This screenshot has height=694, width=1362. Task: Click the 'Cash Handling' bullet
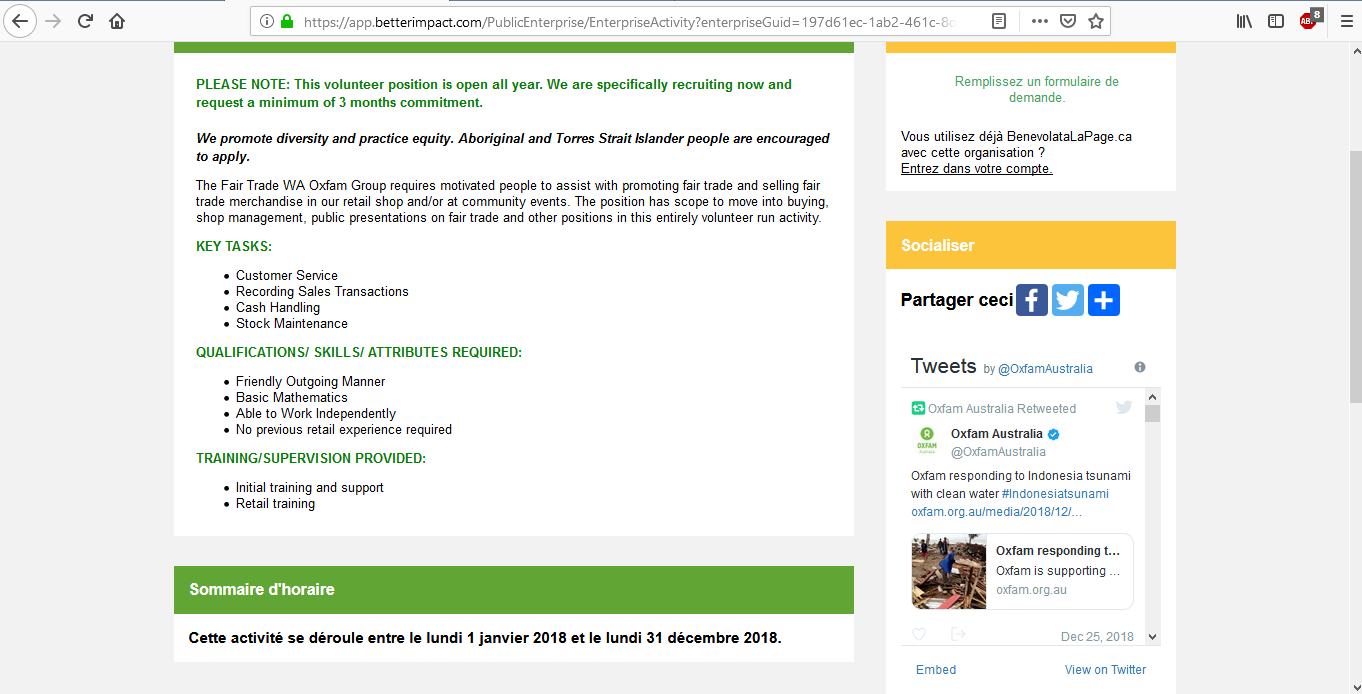click(278, 308)
